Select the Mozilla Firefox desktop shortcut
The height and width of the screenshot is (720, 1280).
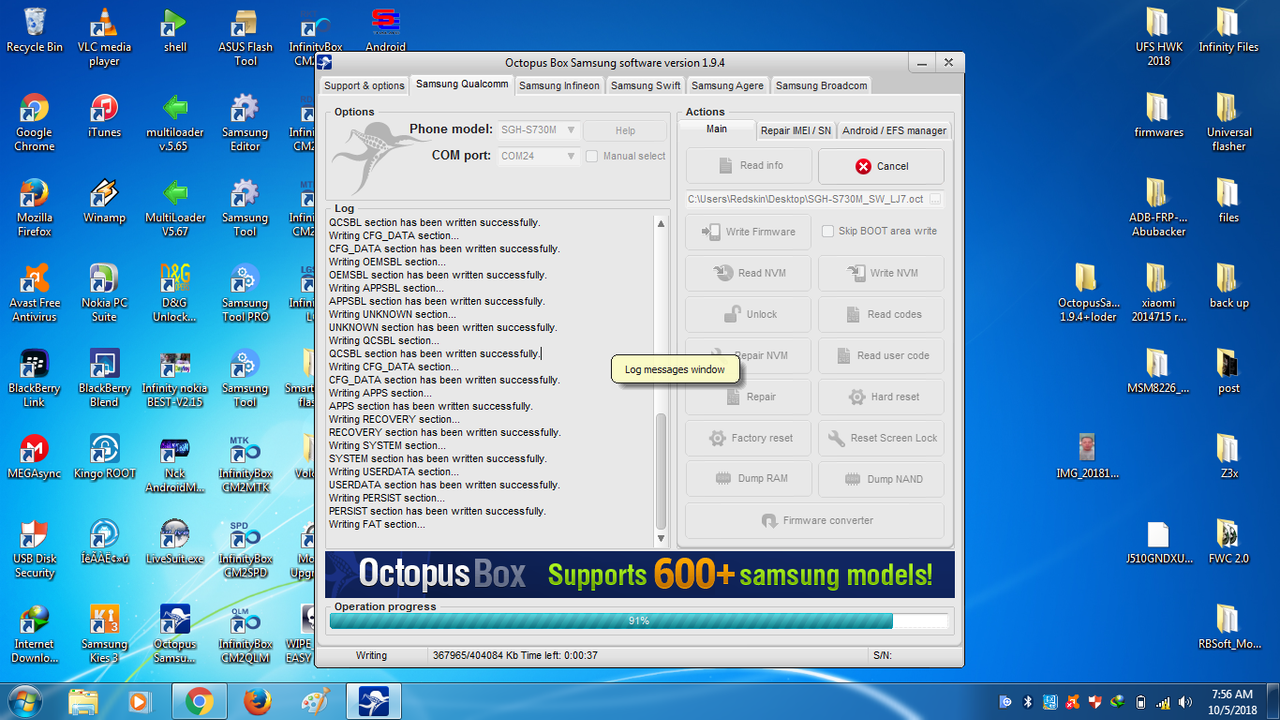[x=34, y=208]
